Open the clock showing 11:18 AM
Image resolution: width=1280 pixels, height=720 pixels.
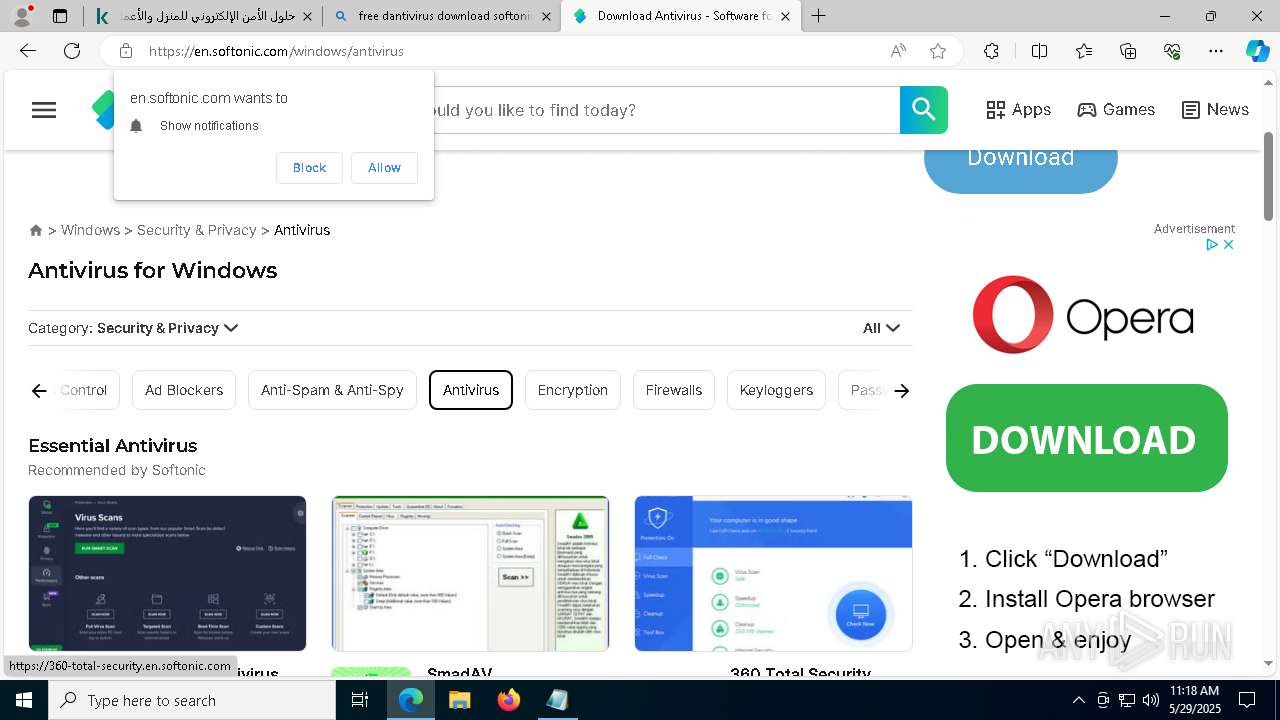click(x=1194, y=700)
